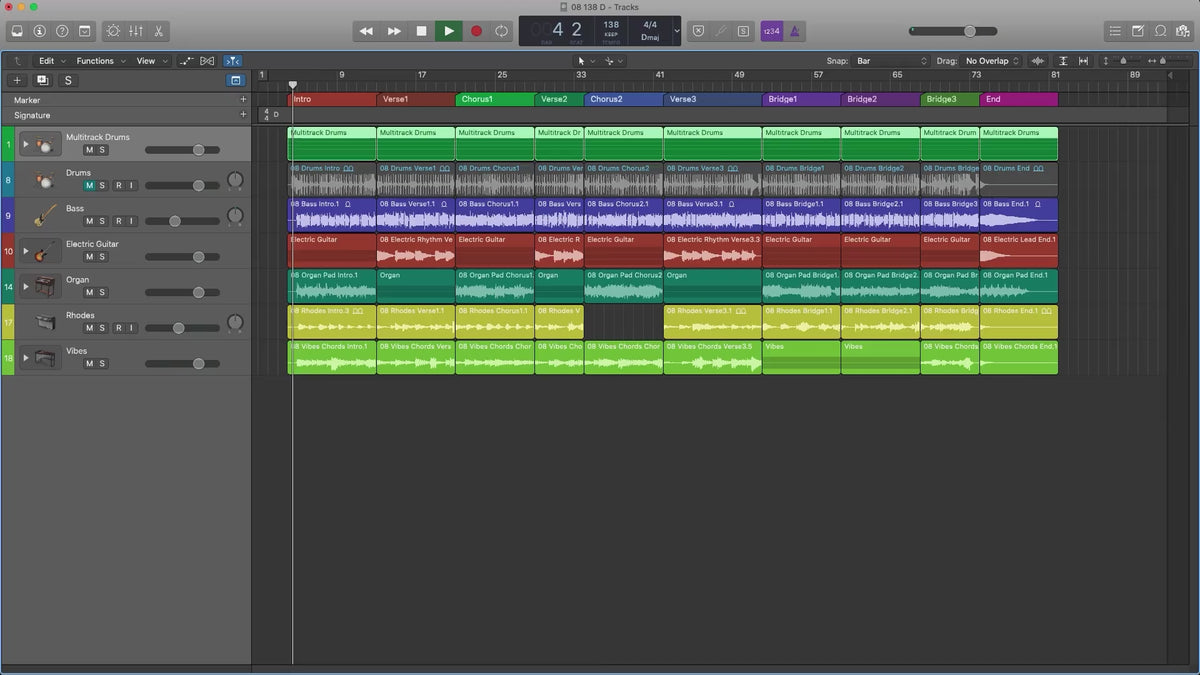Open the Loop Browser panel

1160,31
